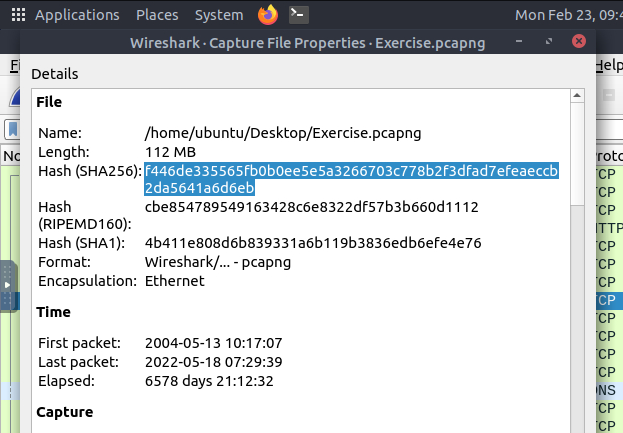This screenshot has height=433, width=623.
Task: Click the RIPEMD160 hash value
Action: 312,207
